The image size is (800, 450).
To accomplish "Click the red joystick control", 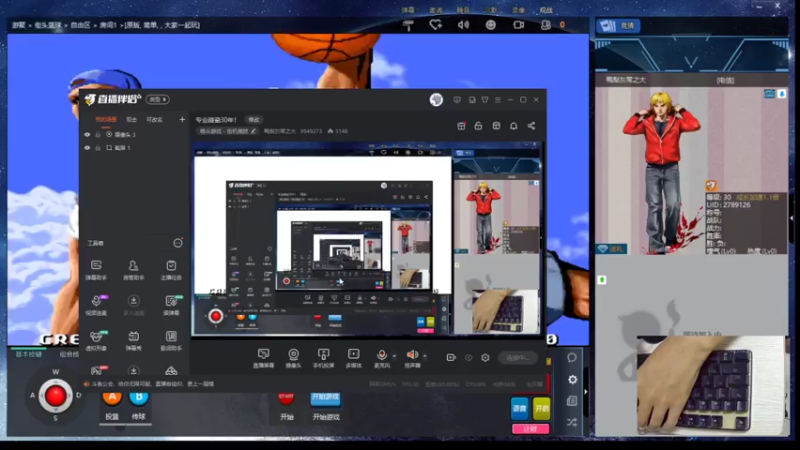I will [x=55, y=395].
